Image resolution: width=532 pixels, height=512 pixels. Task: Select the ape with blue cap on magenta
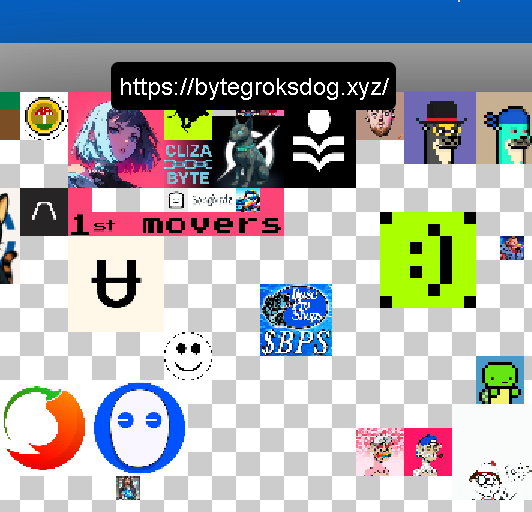click(428, 452)
